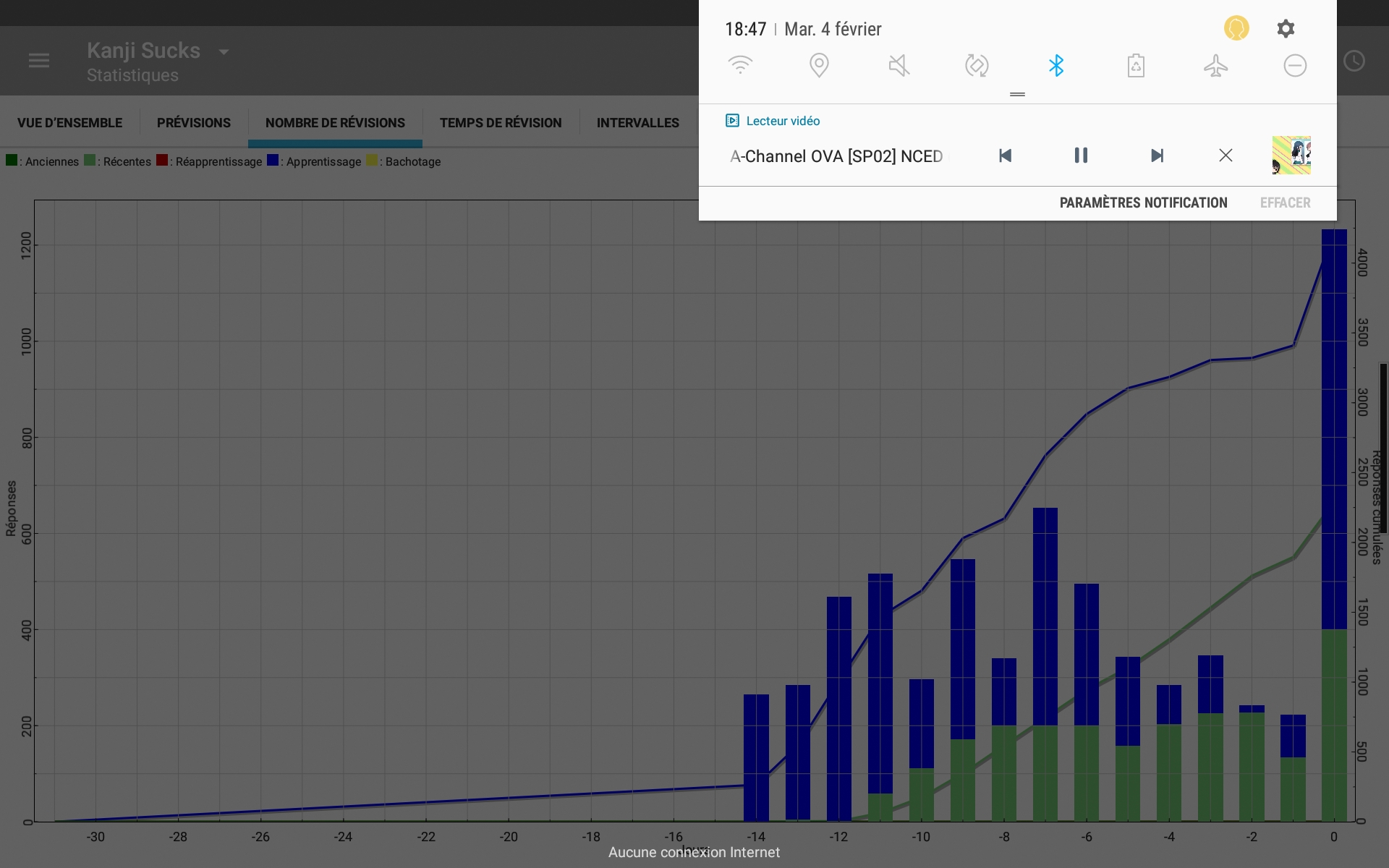Viewport: 1389px width, 868px height.
Task: Dismiss the video player notification
Action: click(x=1226, y=156)
